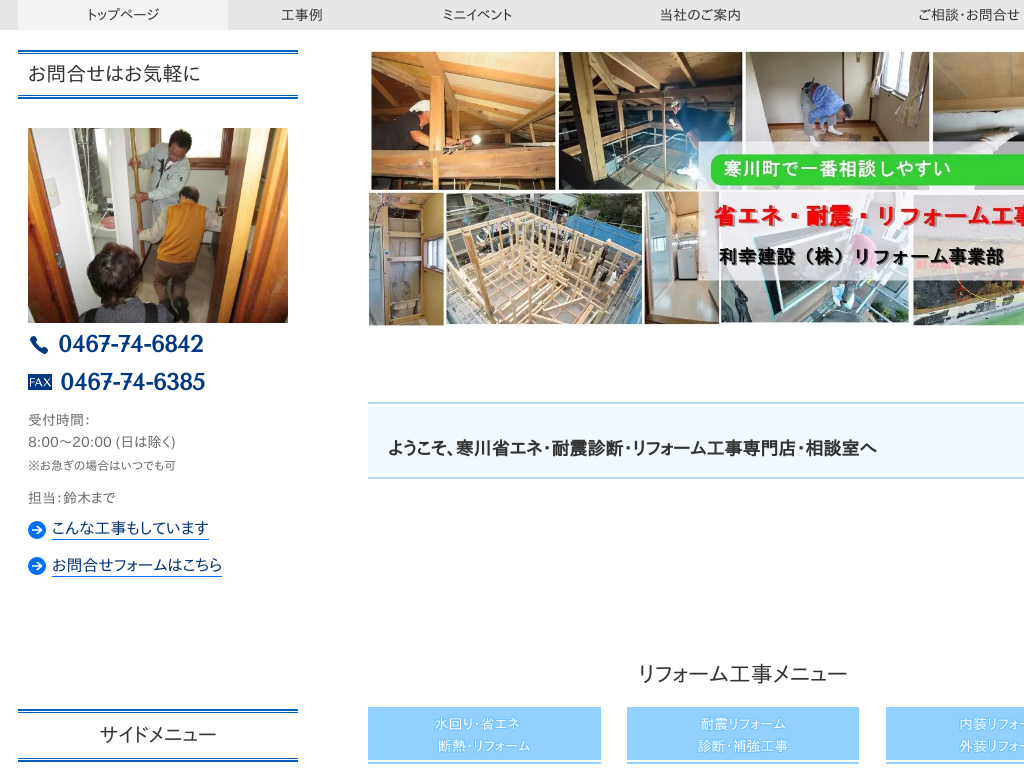Switch to the ミニイベント tab
The height and width of the screenshot is (768, 1024).
[x=477, y=15]
